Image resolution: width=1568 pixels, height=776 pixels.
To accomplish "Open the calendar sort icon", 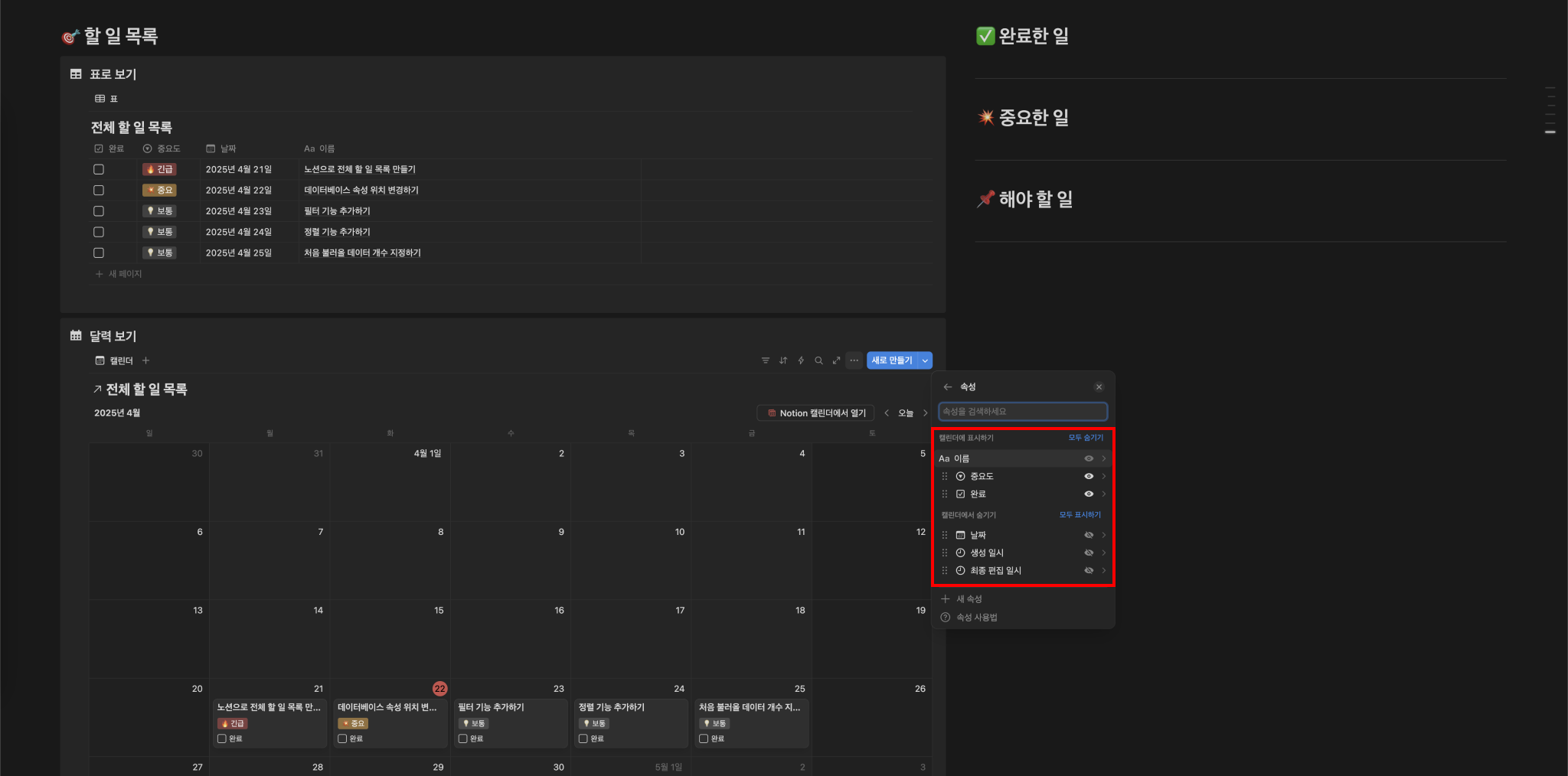I will pos(783,360).
